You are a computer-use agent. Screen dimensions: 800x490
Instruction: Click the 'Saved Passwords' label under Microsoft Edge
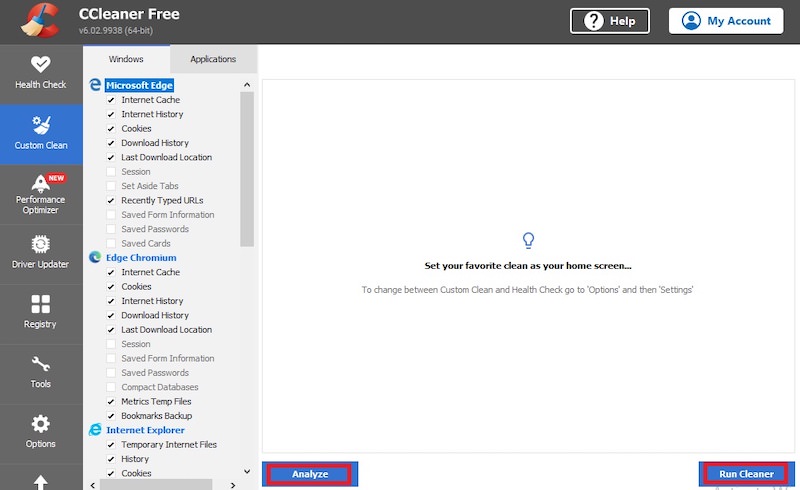(155, 229)
